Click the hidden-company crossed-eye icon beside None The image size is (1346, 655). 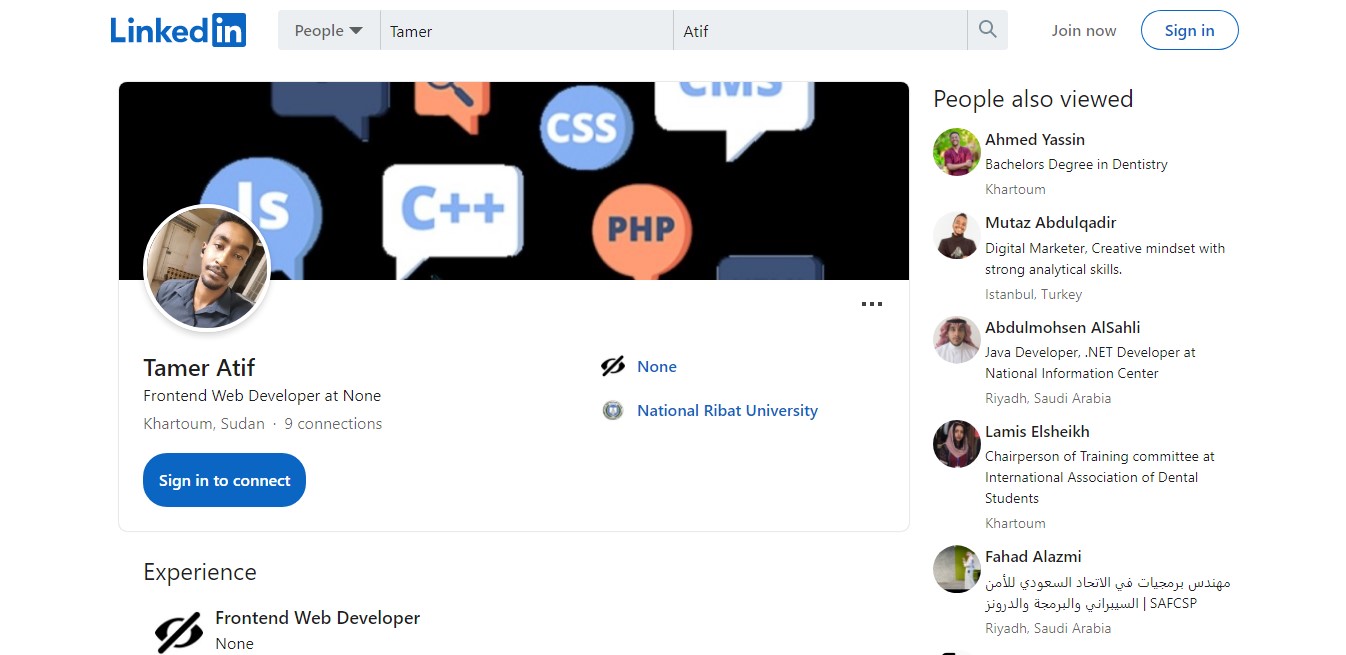(x=612, y=367)
